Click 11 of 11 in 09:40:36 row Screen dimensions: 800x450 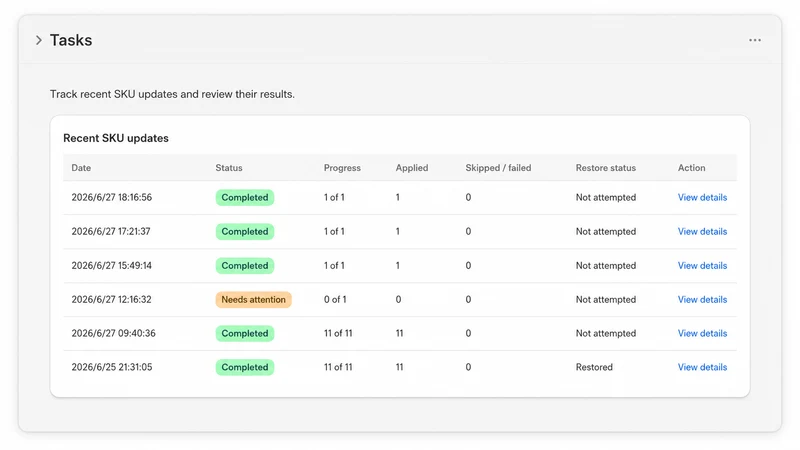tap(338, 333)
